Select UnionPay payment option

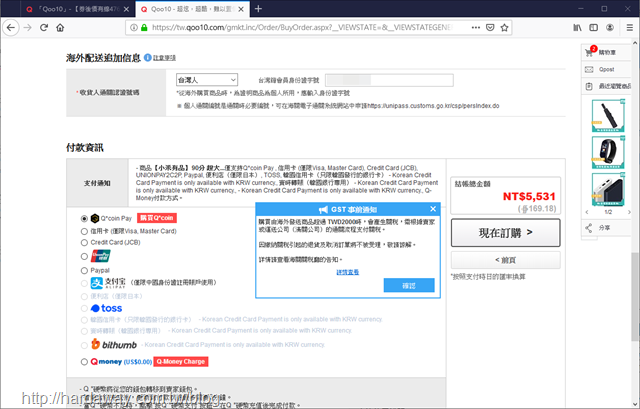coord(84,256)
